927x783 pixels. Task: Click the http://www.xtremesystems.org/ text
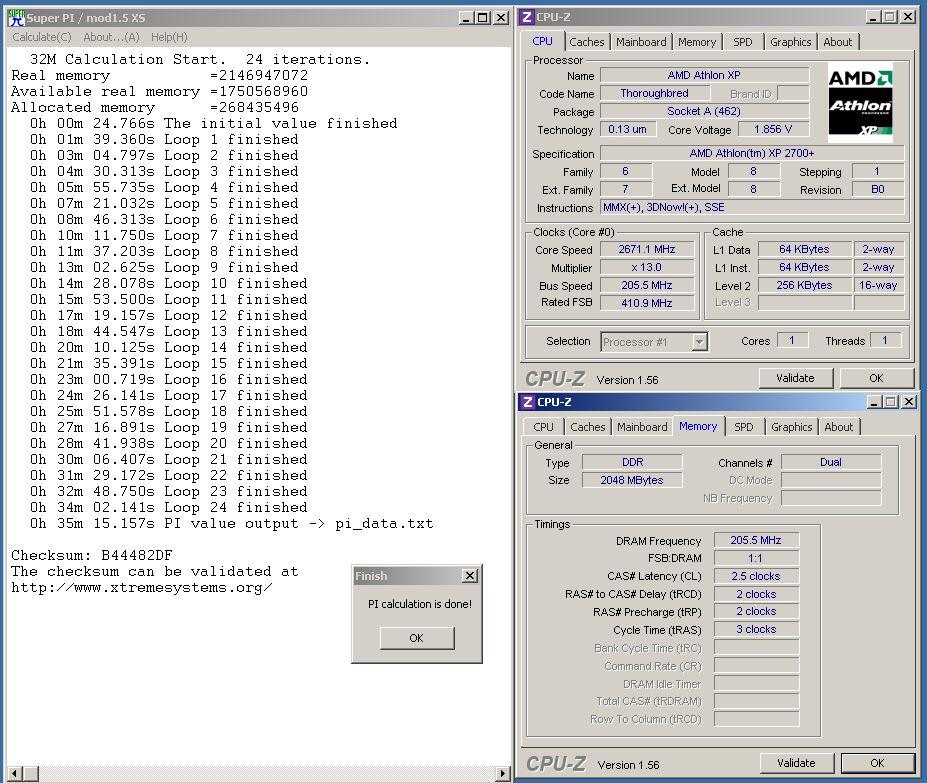point(142,588)
